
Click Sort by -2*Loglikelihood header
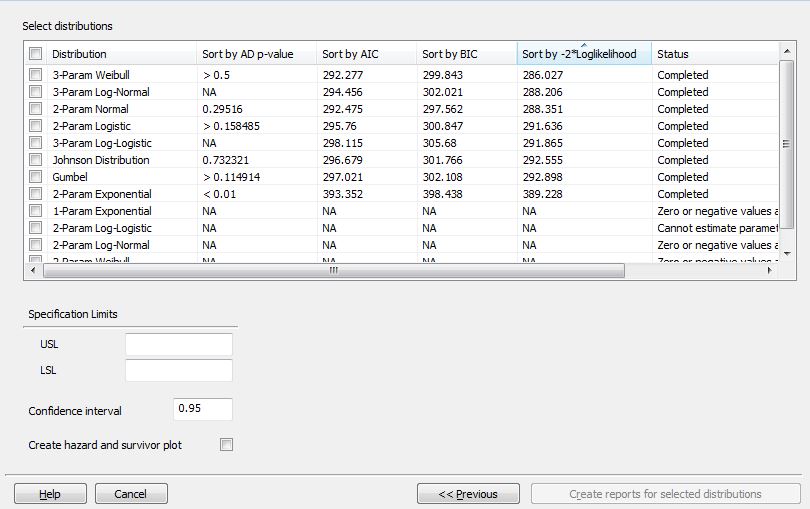(x=583, y=54)
